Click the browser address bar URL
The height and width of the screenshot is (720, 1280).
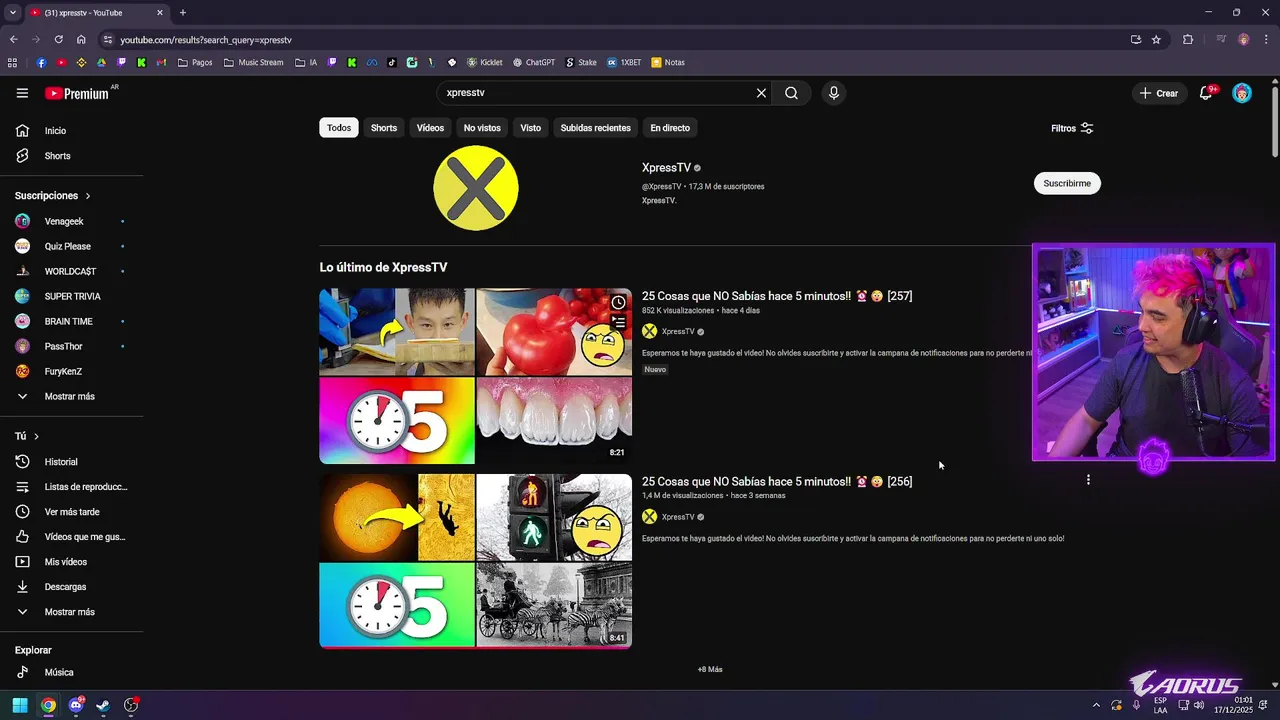pos(206,40)
